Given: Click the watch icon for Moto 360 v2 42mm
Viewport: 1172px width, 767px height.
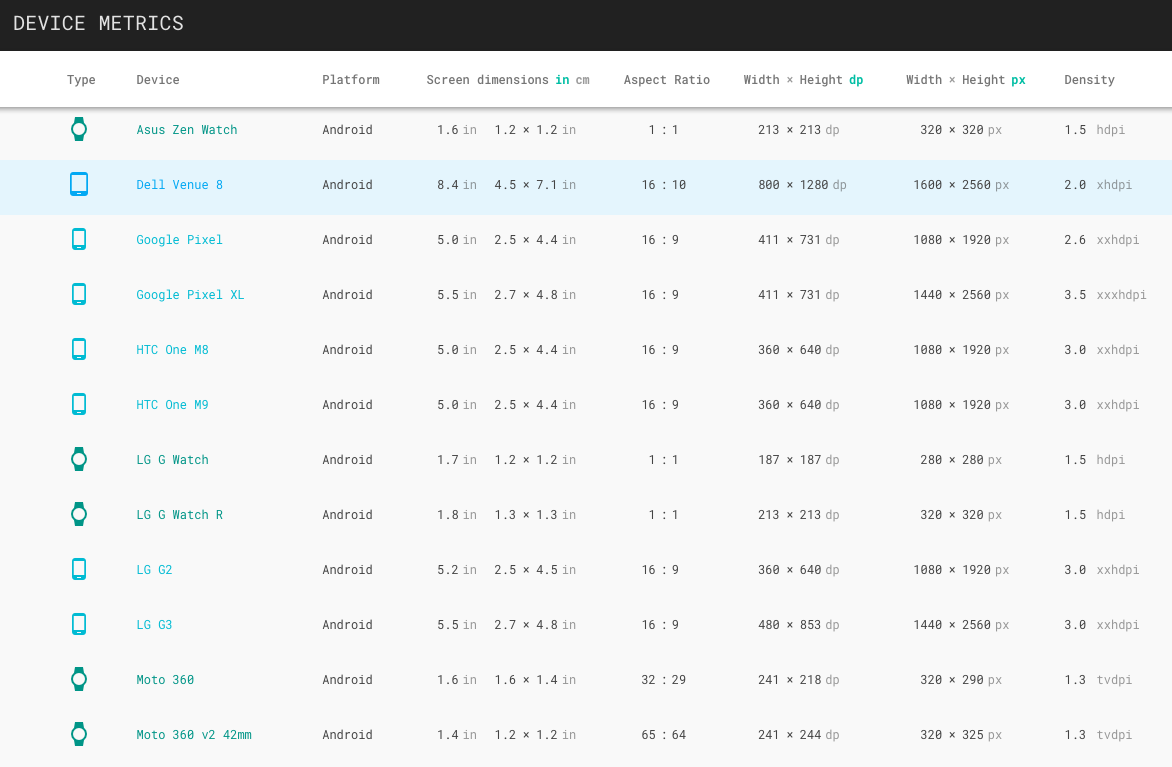Looking at the screenshot, I should tap(78, 734).
